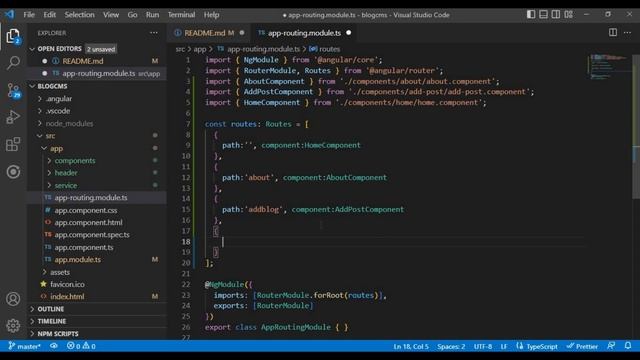Image resolution: width=640 pixels, height=360 pixels.
Task: Click the Prettier status bar item
Action: pos(582,346)
